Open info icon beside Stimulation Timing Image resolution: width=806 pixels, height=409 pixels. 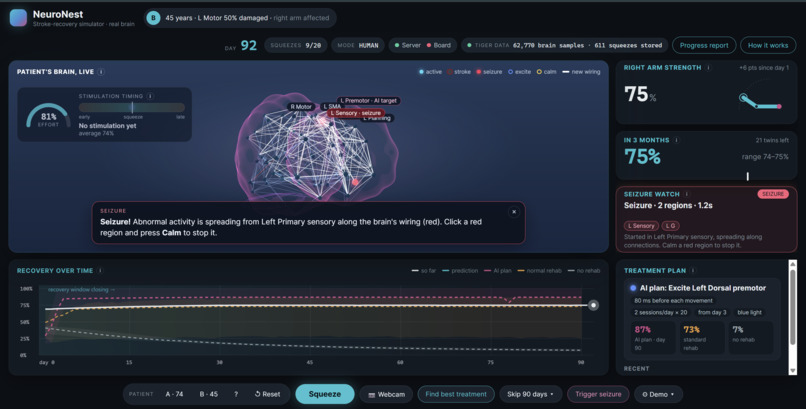[150, 96]
